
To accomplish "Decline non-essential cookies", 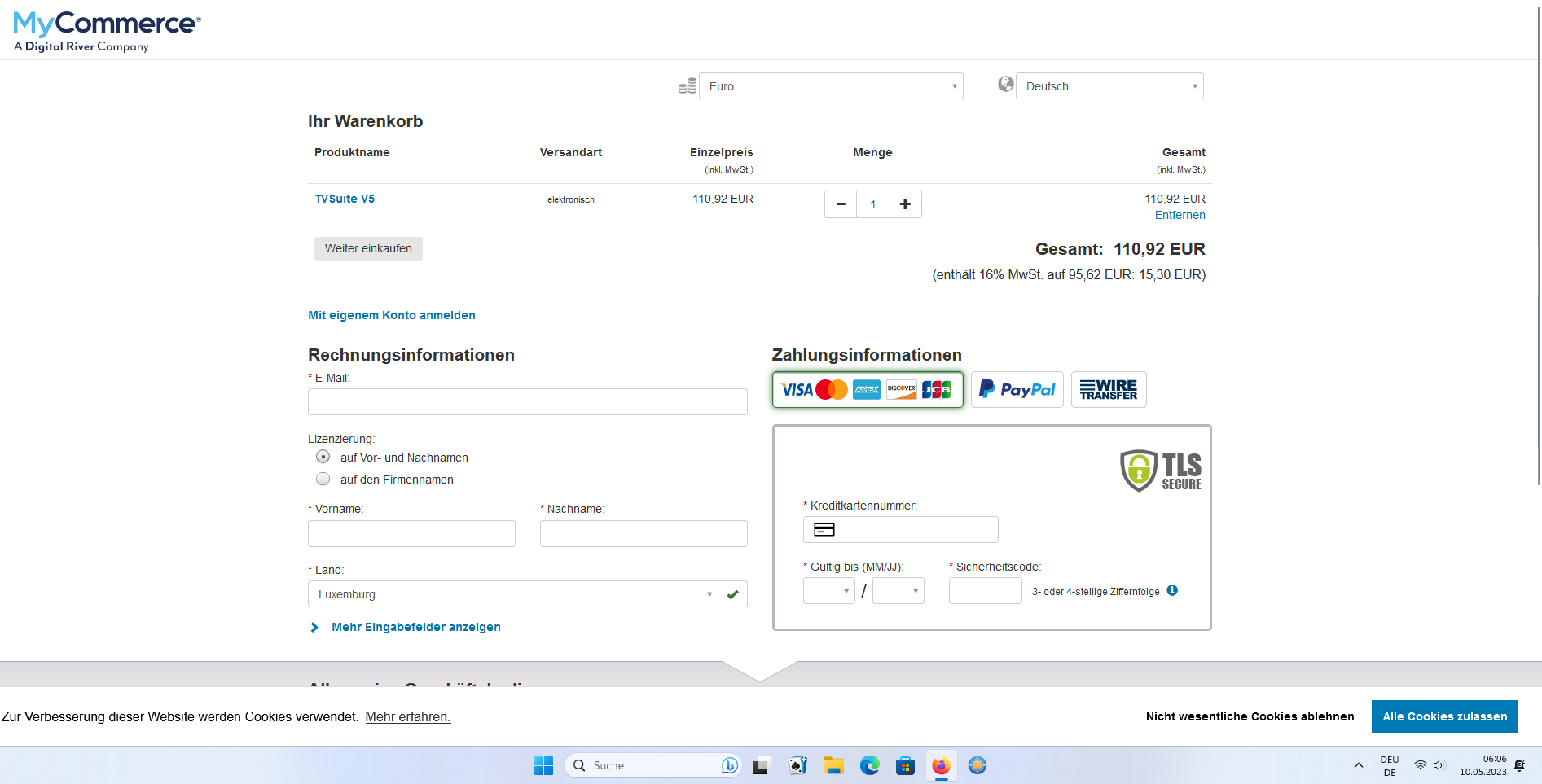I will click(x=1250, y=716).
